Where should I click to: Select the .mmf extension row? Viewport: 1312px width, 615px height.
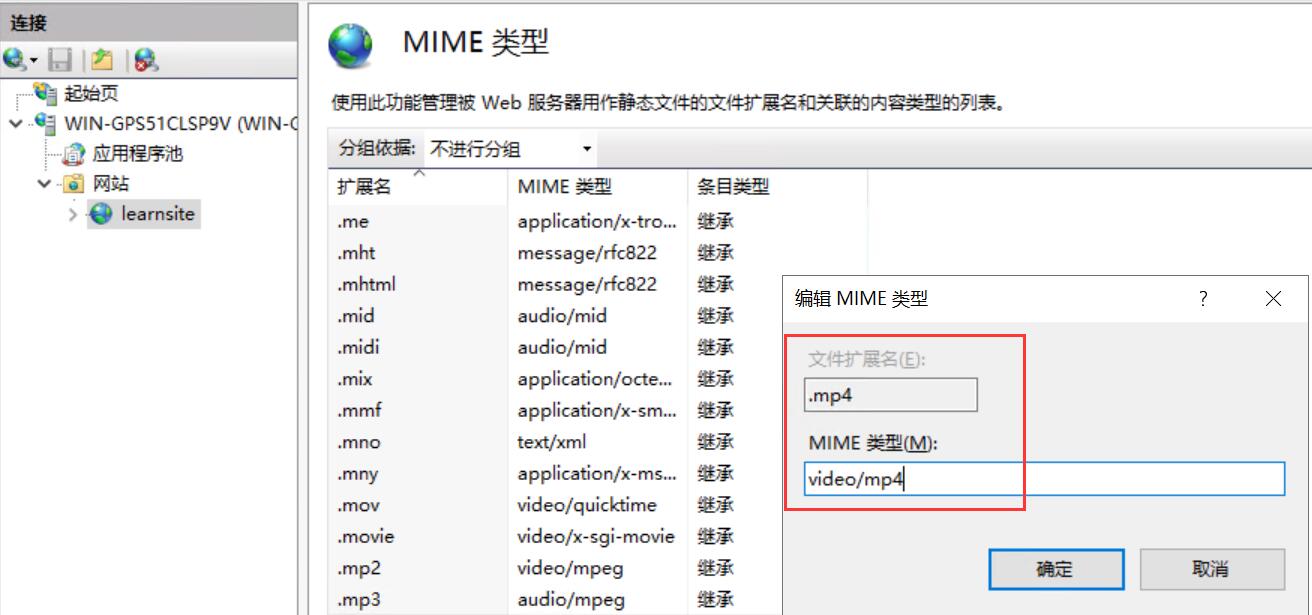tap(359, 410)
